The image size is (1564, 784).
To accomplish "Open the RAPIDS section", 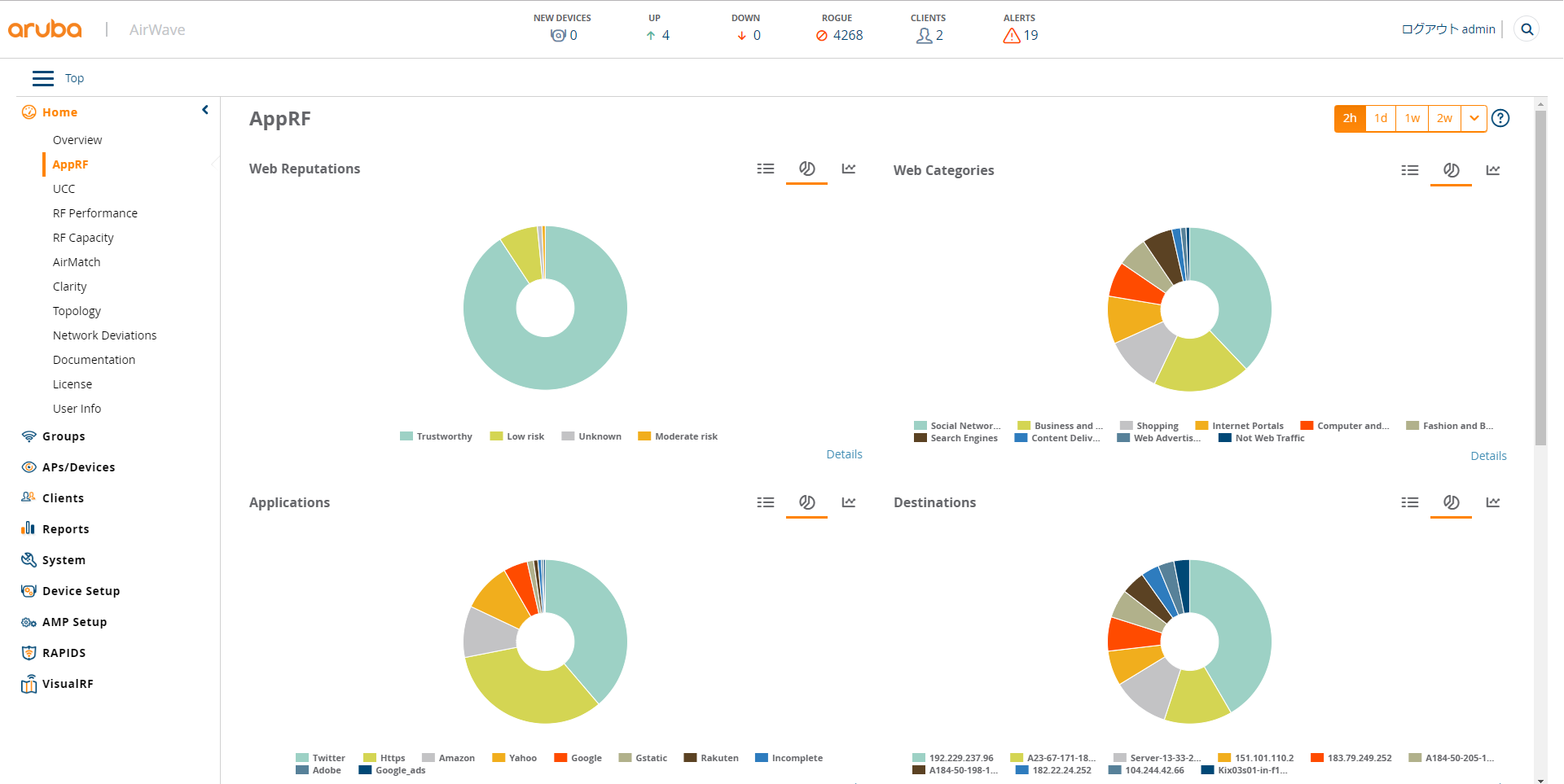I will tap(64, 653).
